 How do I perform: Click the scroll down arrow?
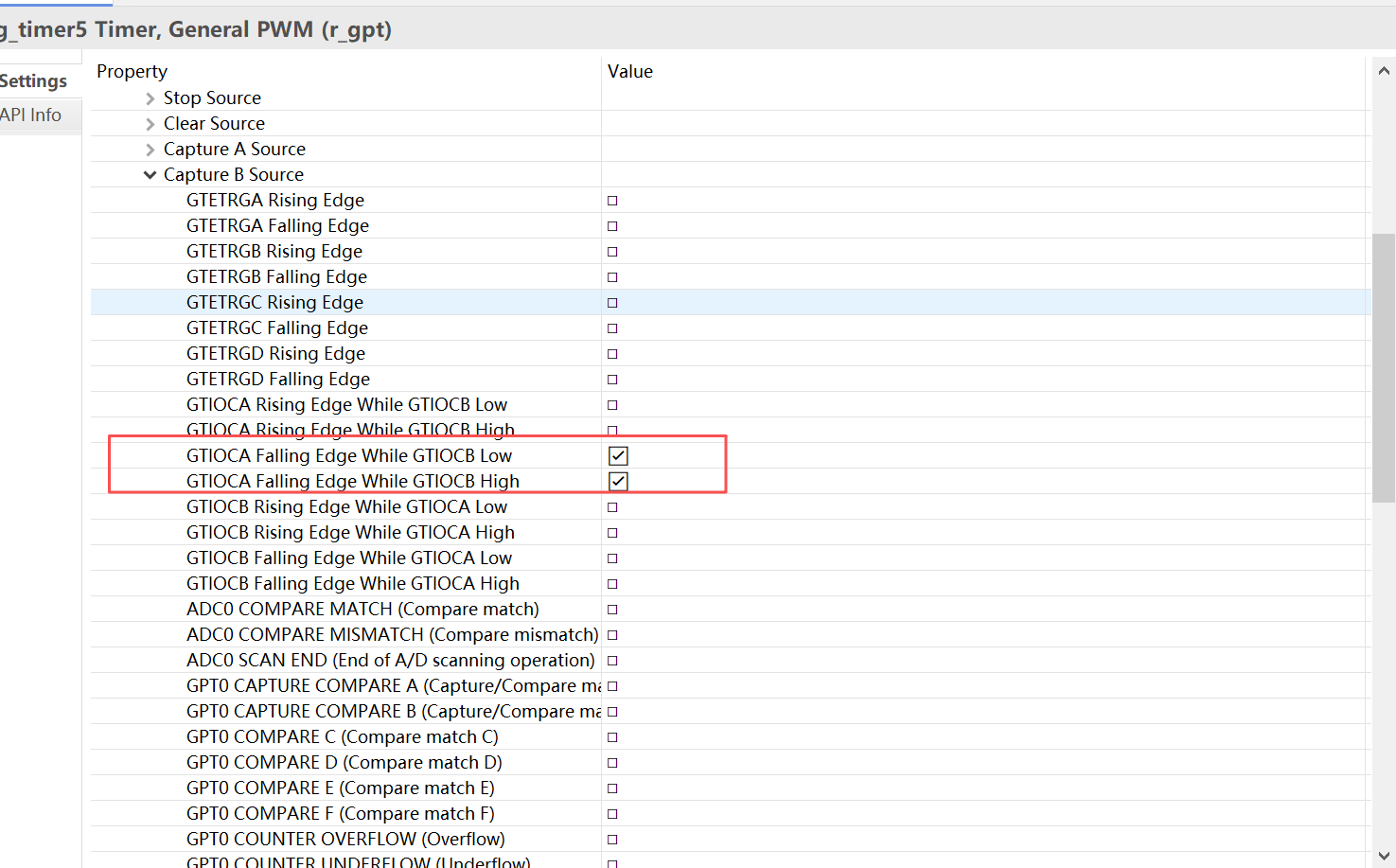pyautogui.click(x=1384, y=856)
